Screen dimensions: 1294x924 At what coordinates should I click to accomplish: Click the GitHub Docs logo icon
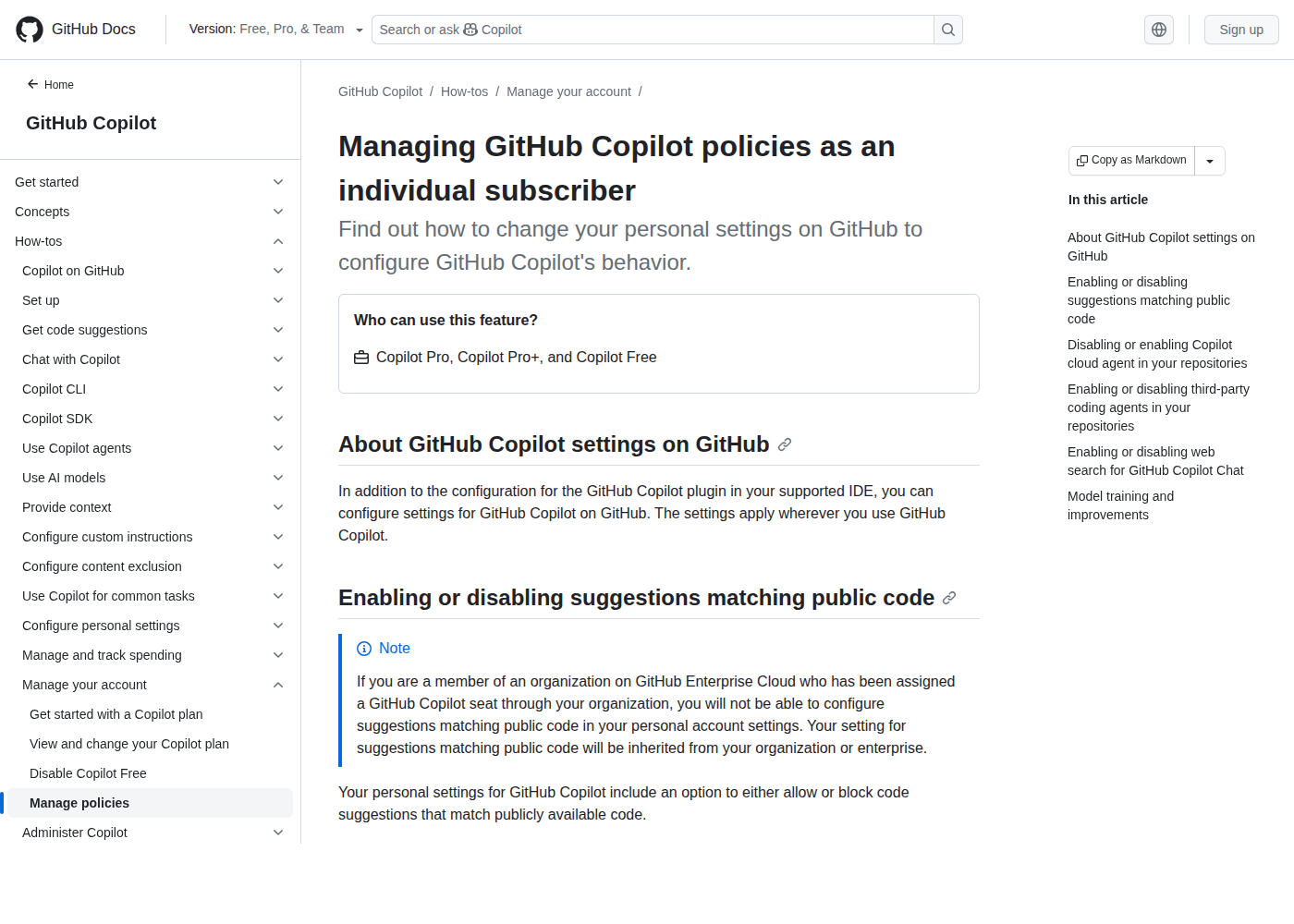pos(29,29)
